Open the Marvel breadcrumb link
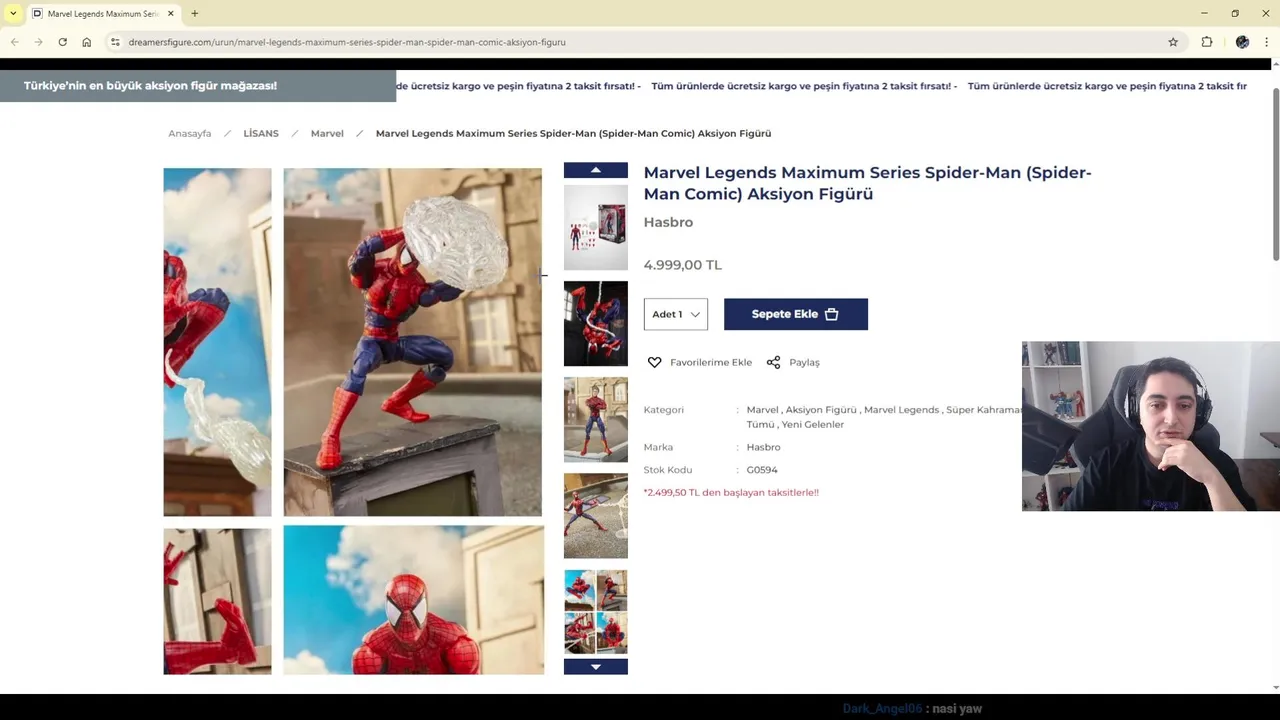 327,133
